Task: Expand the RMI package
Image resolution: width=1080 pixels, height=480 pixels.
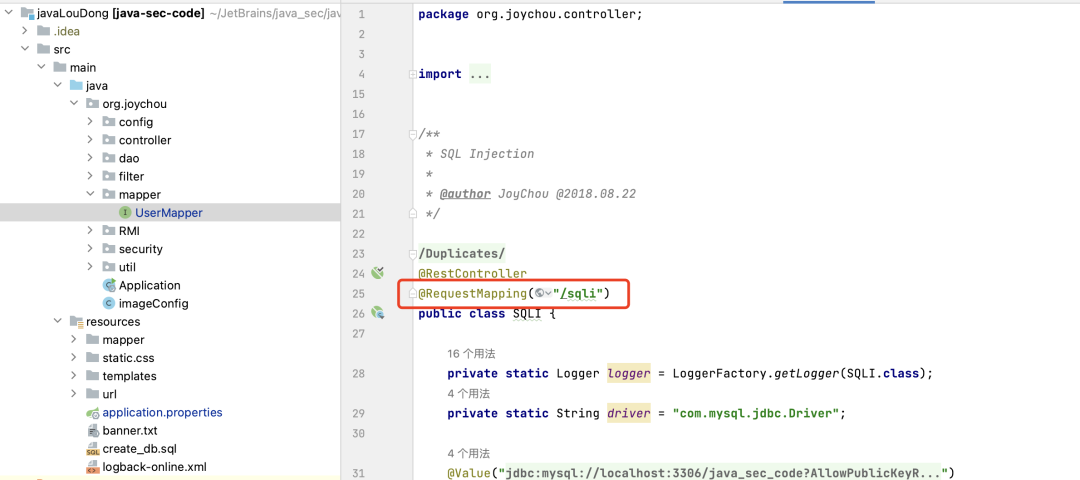Action: click(x=90, y=231)
